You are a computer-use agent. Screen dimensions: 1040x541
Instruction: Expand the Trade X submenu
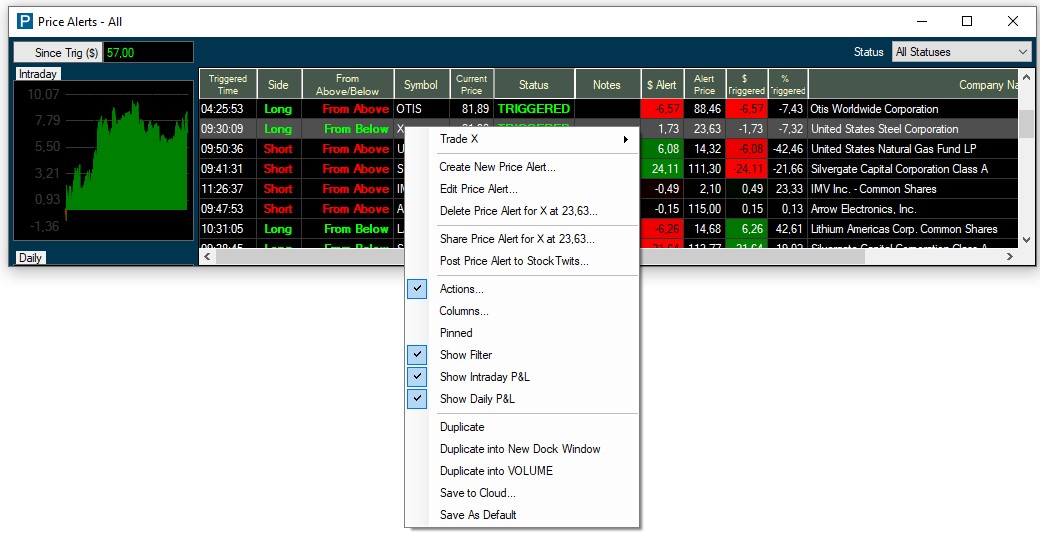click(534, 139)
